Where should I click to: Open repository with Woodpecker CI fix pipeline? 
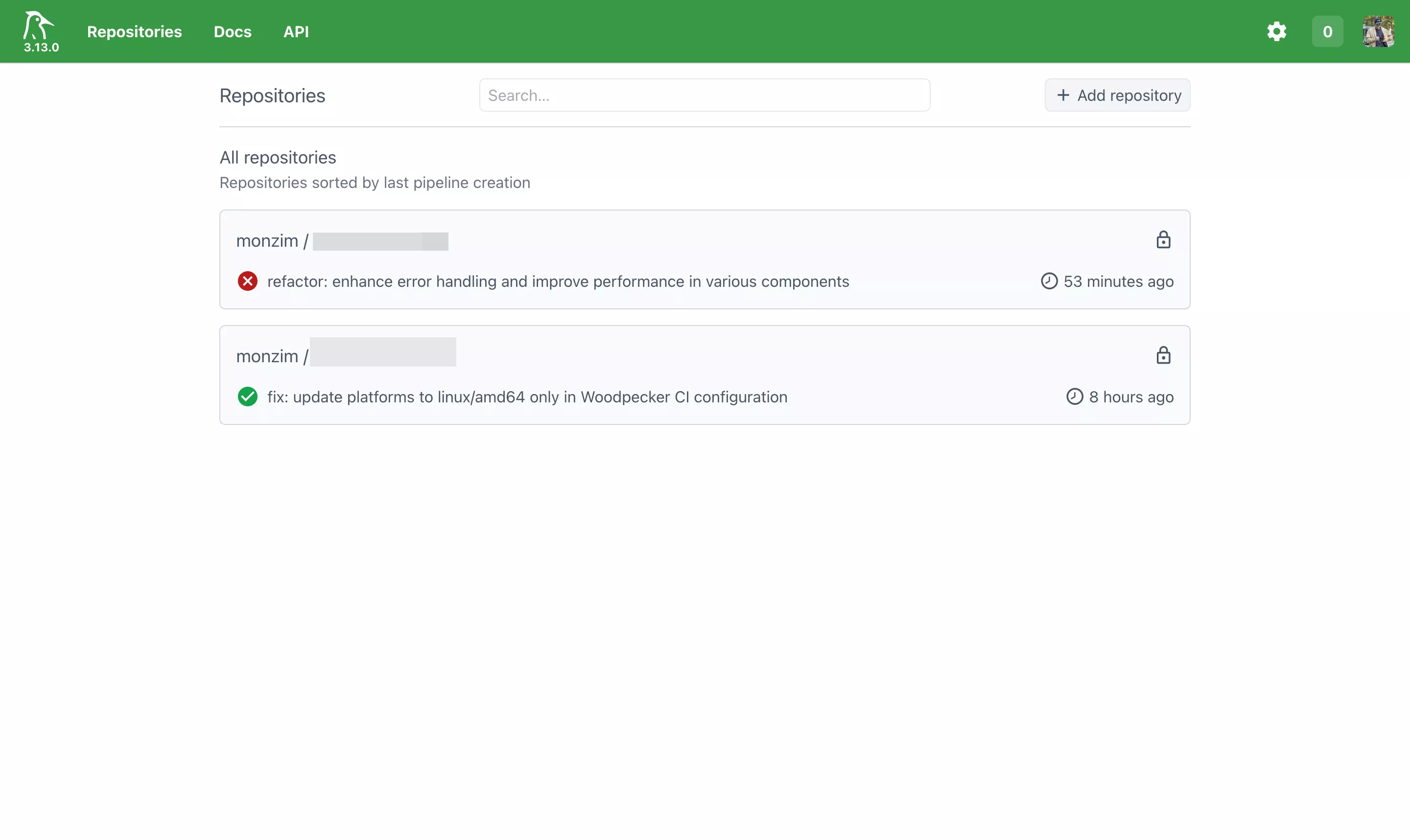[x=705, y=375]
